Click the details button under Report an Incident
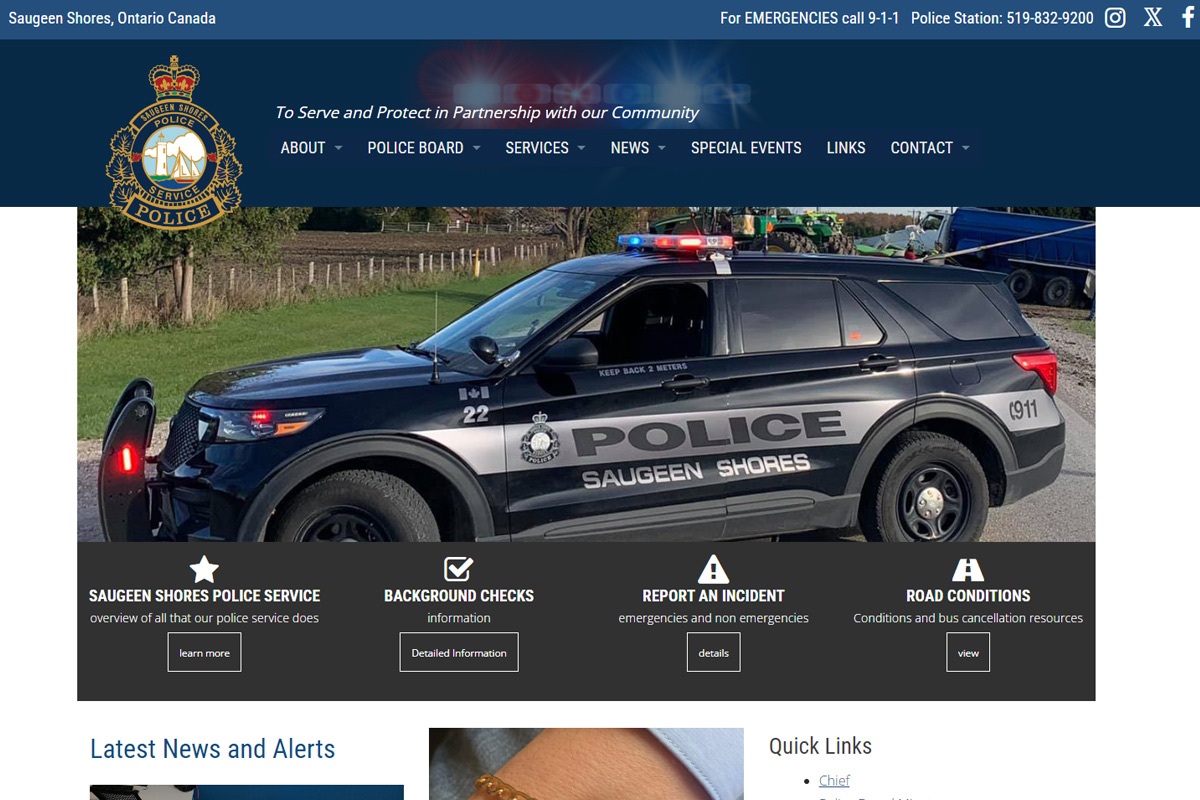1200x800 pixels. [714, 652]
